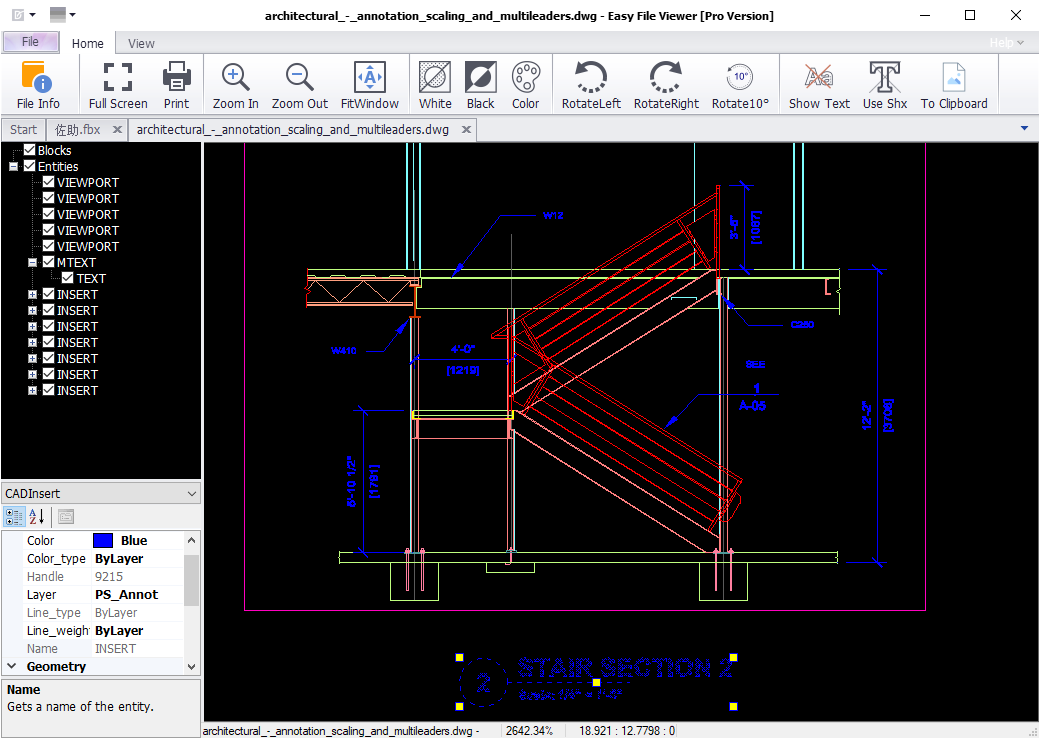Expand the last INSERT node
The width and height of the screenshot is (1040, 739).
pyautogui.click(x=32, y=391)
